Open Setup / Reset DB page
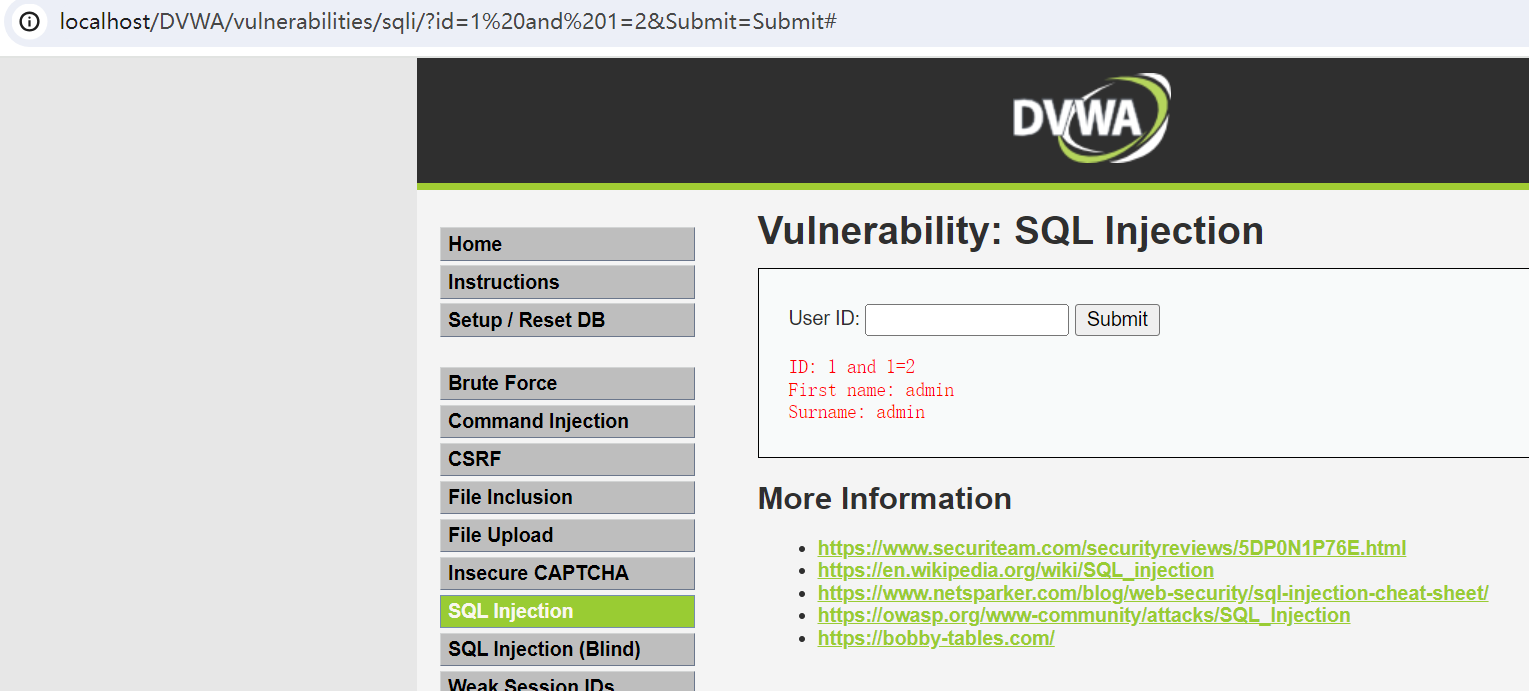Screen dimensions: 1529x691 click(567, 320)
